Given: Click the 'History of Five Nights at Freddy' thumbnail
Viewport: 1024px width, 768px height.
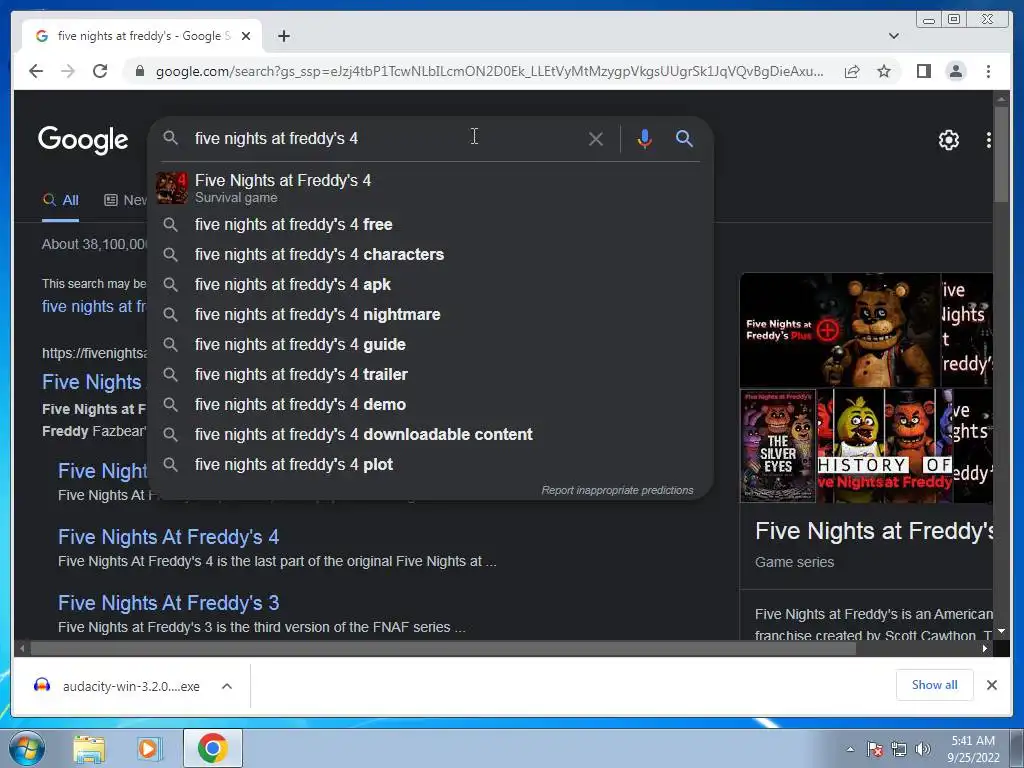Looking at the screenshot, I should tap(884, 445).
